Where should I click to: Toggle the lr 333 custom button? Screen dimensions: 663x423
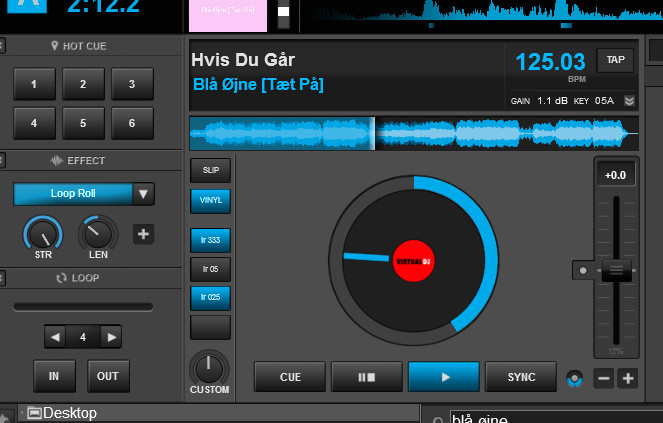tap(211, 240)
